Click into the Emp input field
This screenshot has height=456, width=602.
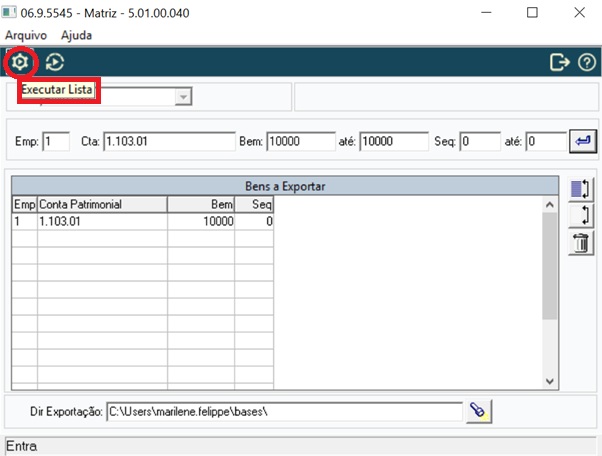56,141
